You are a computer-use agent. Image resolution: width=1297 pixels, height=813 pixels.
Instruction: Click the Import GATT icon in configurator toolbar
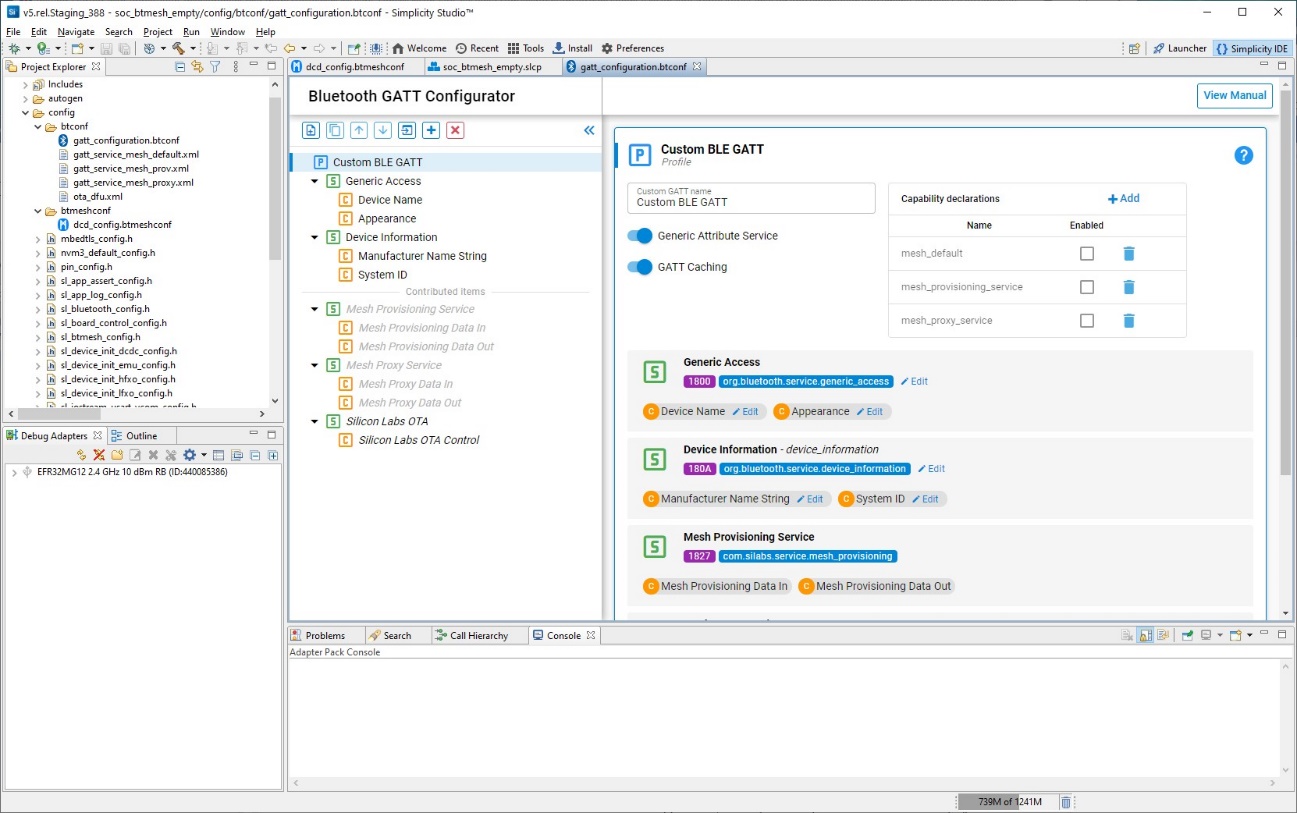(x=311, y=130)
